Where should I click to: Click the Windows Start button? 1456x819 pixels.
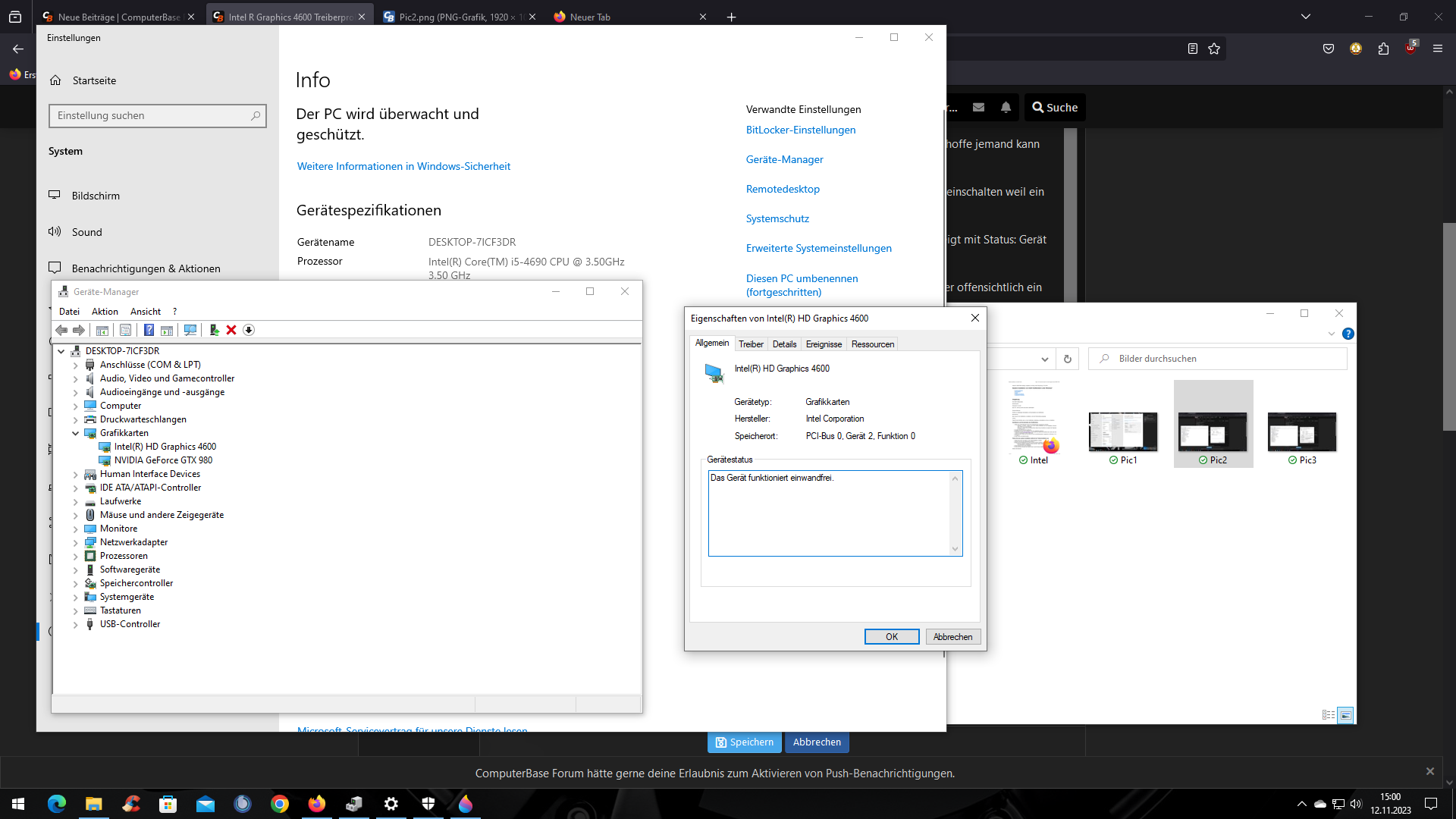18,804
